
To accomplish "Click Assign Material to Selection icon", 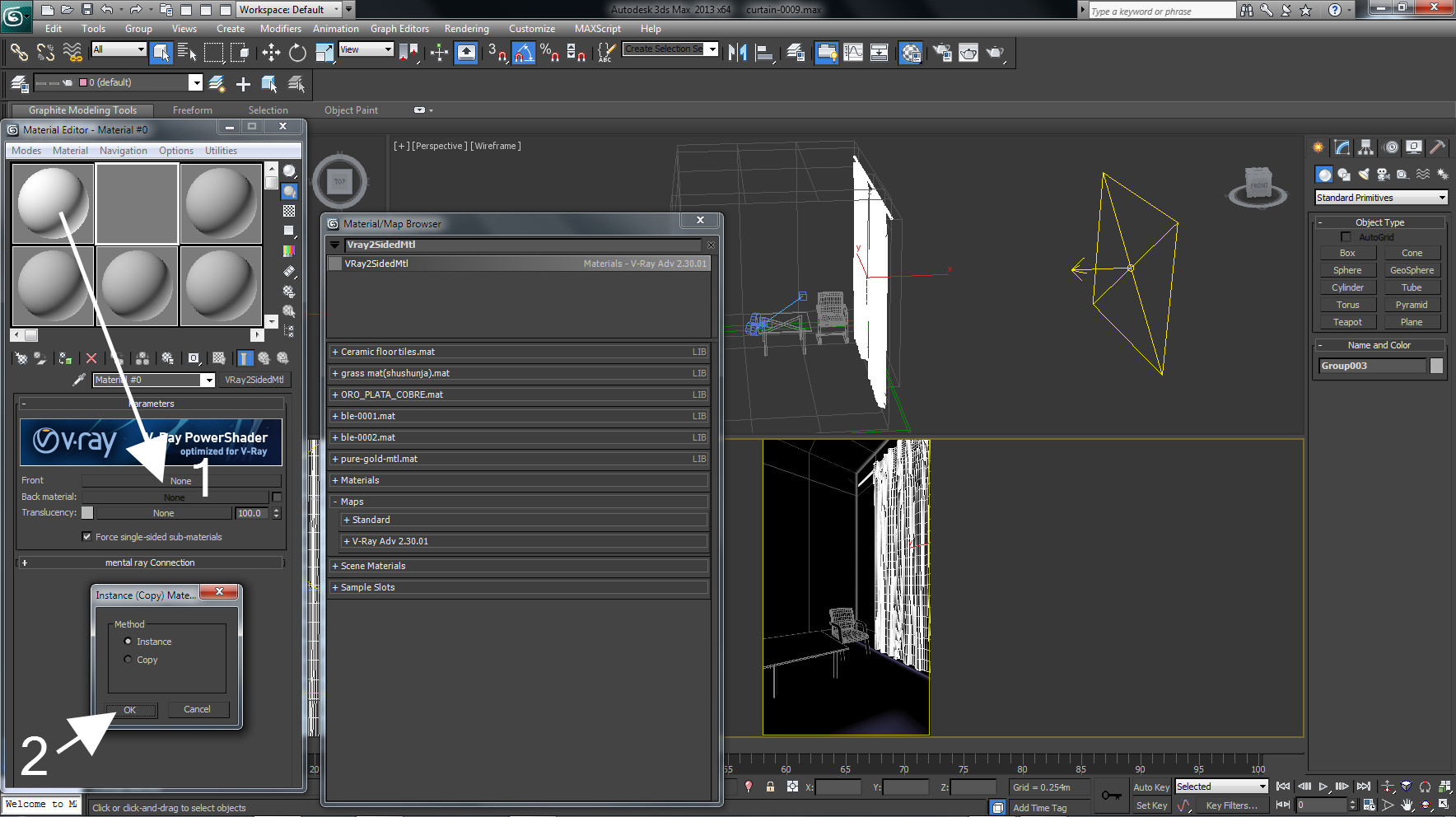I will tap(65, 358).
